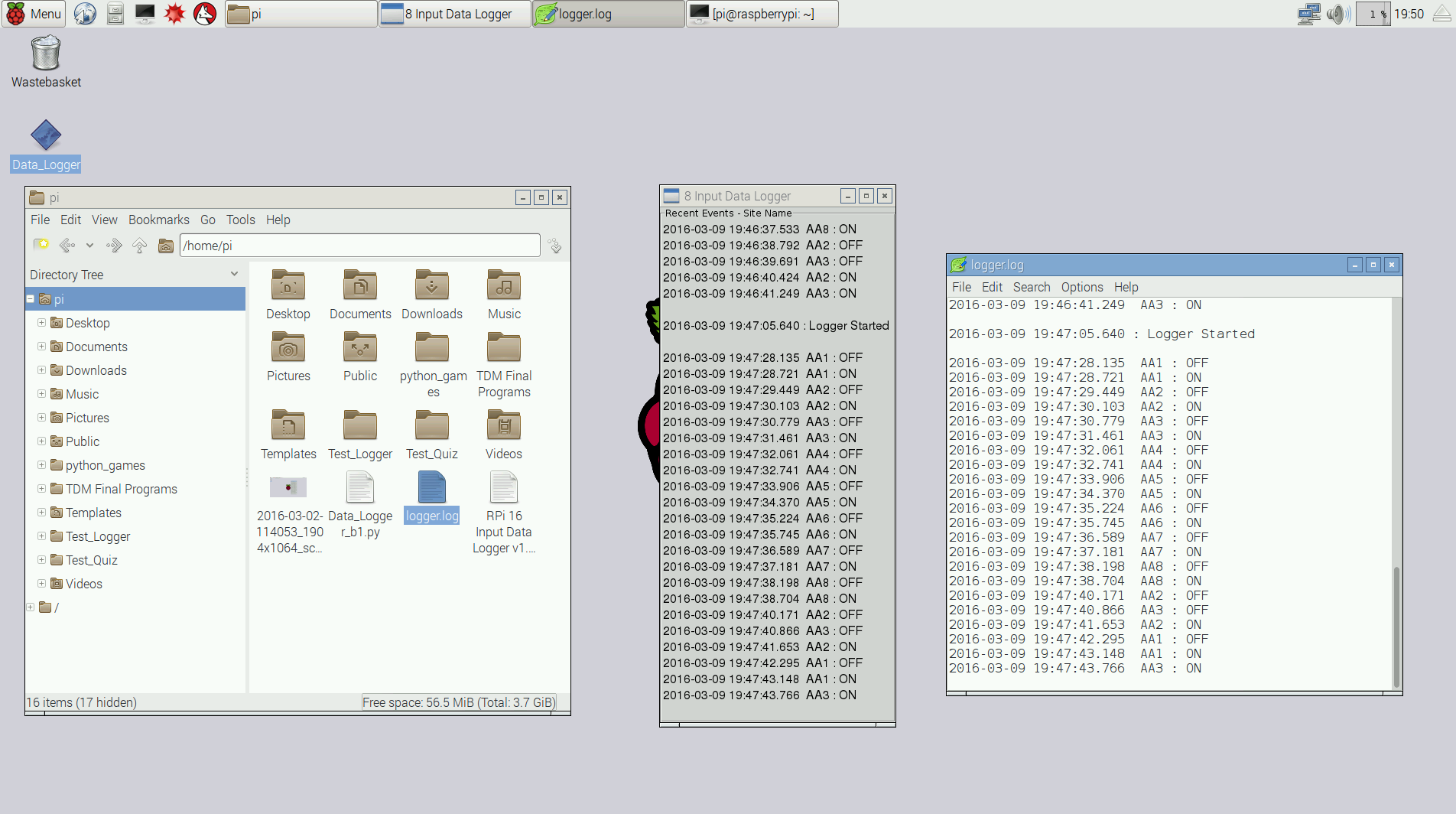This screenshot has width=1456, height=814.
Task: Click the volume icon in the system tray
Action: coord(1338,13)
